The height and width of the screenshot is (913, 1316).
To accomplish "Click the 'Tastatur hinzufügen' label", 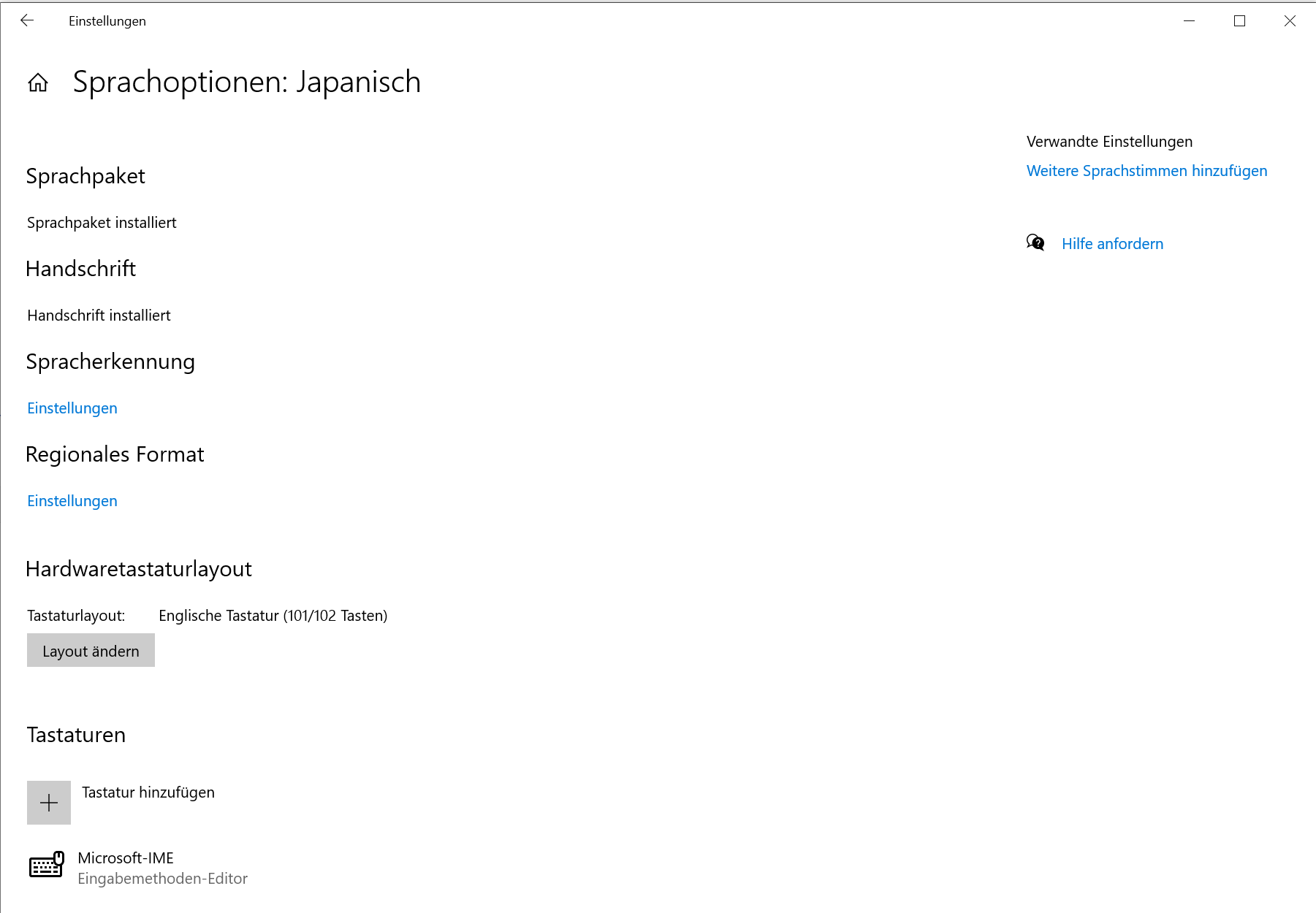I will (148, 792).
